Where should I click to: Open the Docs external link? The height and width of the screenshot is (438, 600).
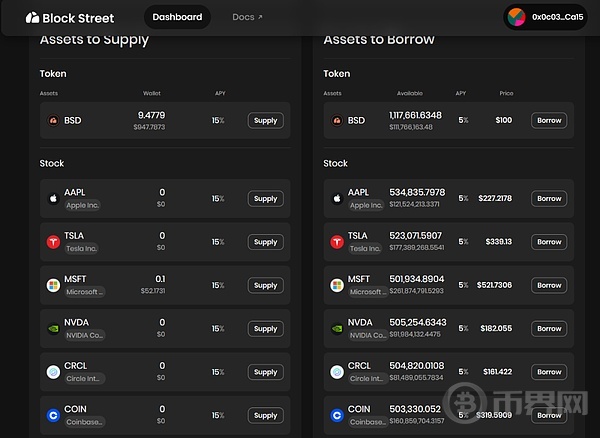click(247, 17)
